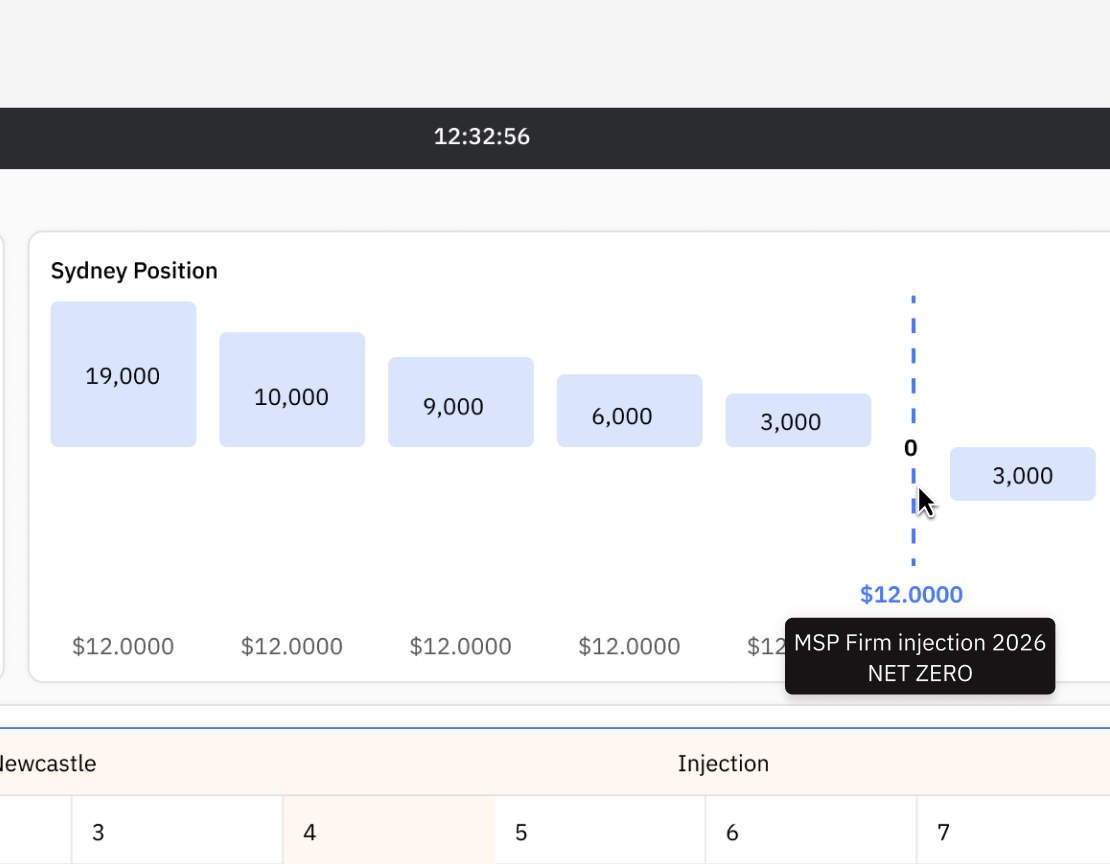Screen dimensions: 1110x864
Task: Select the 3,000 bar right of dashed line
Action: [x=1022, y=474]
